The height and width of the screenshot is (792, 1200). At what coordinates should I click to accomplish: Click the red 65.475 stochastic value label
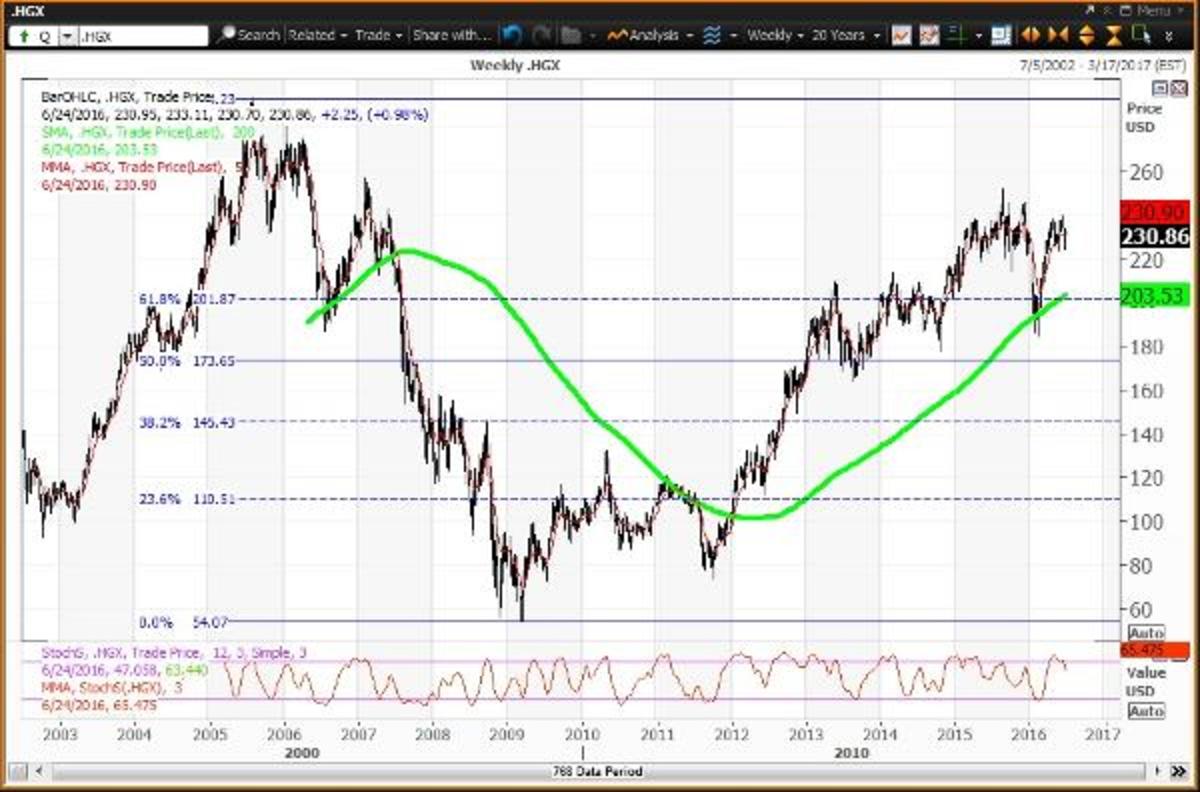point(1154,649)
